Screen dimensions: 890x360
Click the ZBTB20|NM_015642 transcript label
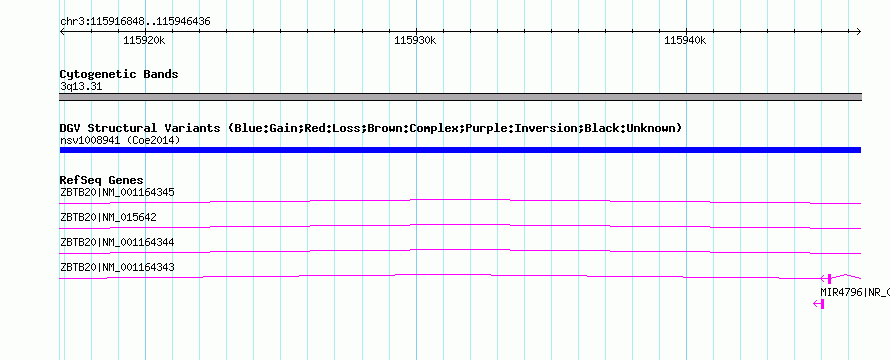point(108,217)
